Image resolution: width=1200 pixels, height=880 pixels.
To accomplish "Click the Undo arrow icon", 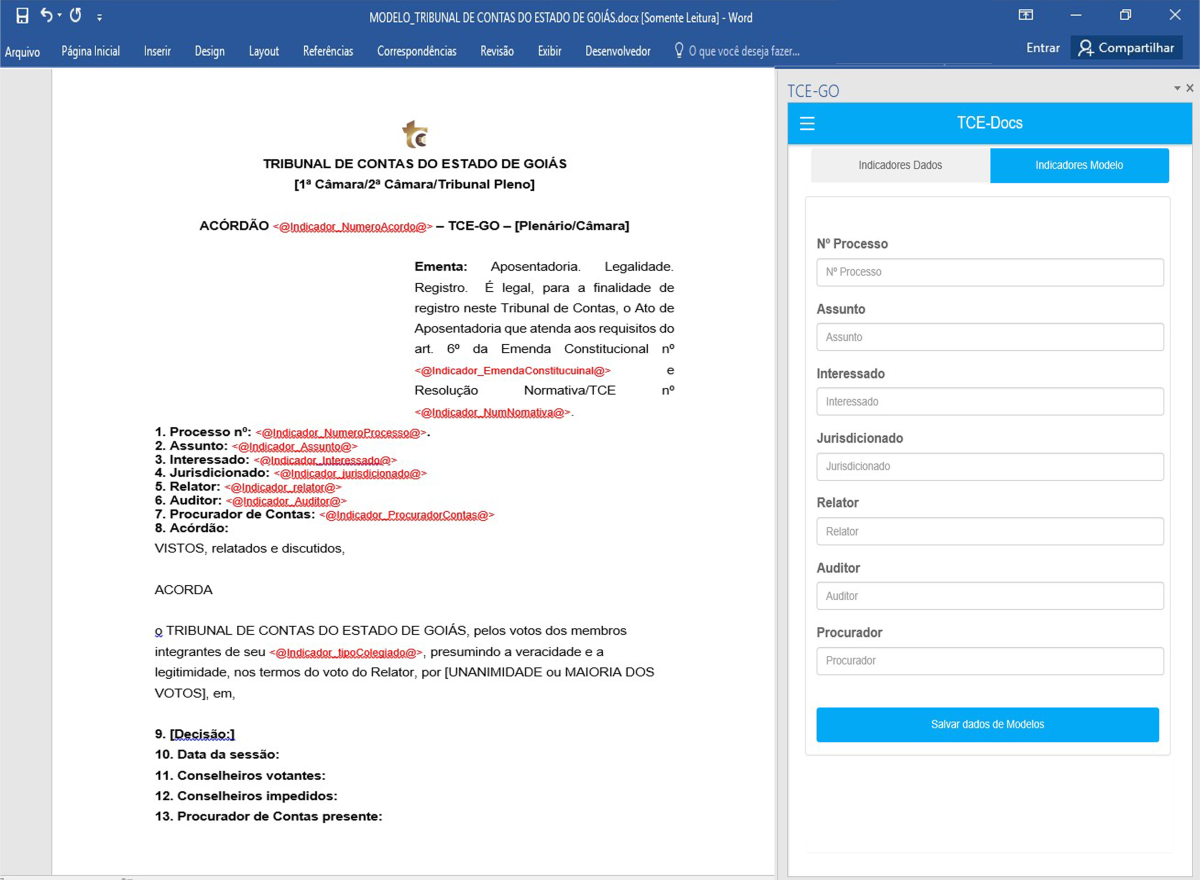I will pyautogui.click(x=46, y=16).
